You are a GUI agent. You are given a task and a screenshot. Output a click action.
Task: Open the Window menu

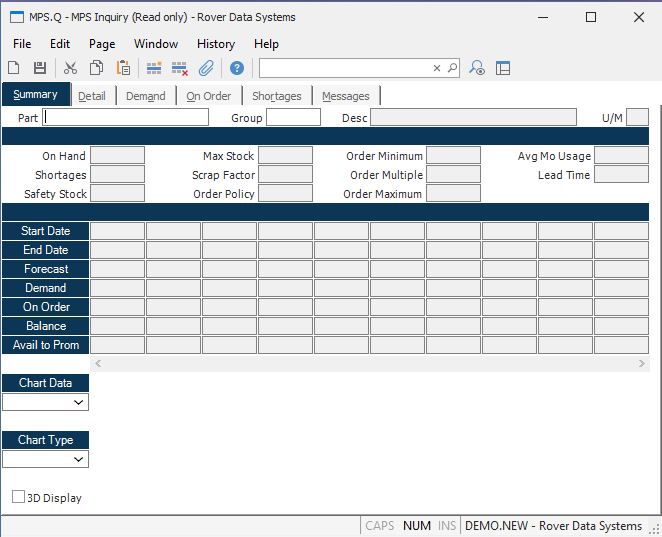(156, 44)
